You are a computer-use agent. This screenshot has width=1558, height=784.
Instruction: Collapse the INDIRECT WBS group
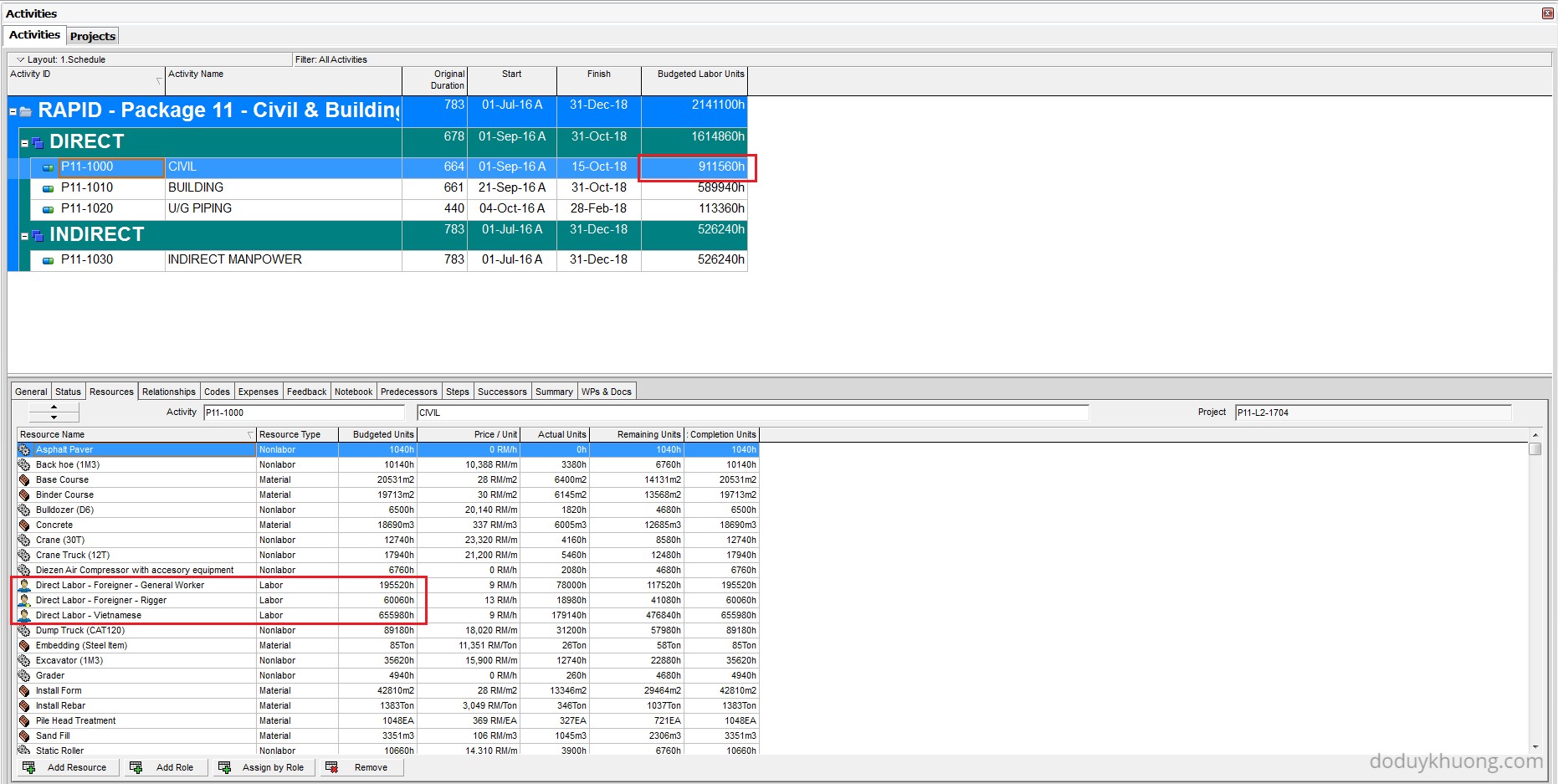[x=24, y=236]
